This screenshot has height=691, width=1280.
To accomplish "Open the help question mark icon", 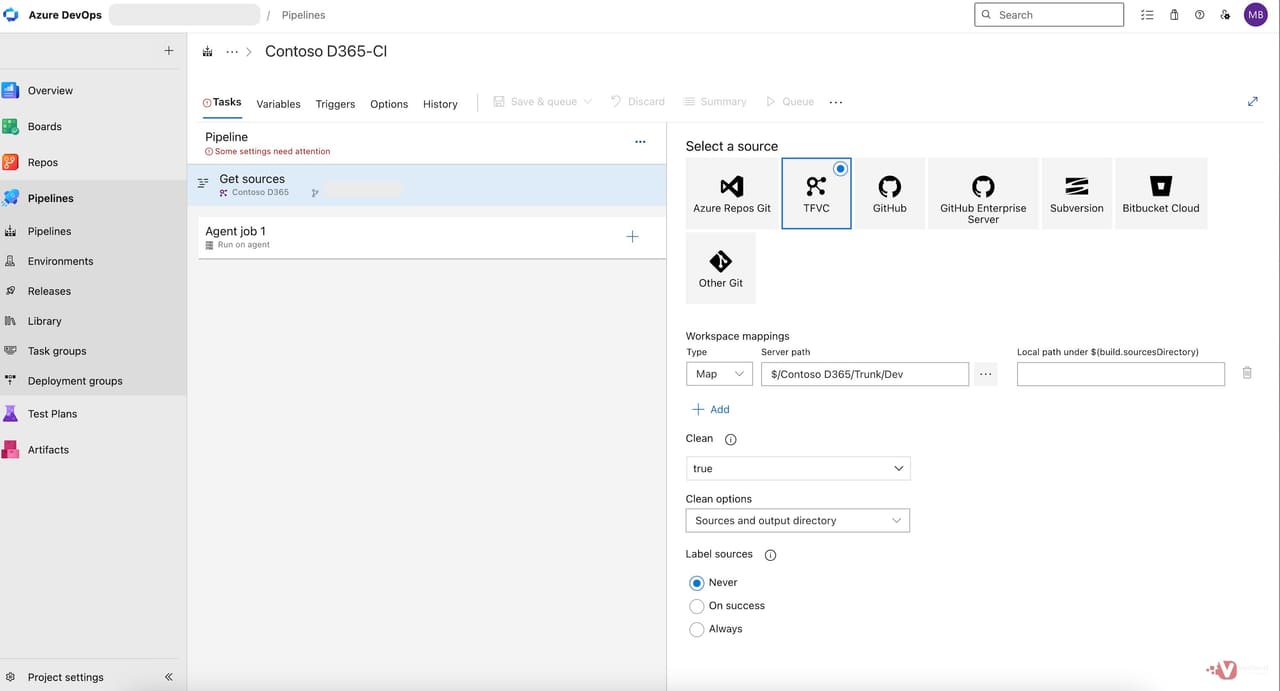I will (1200, 15).
